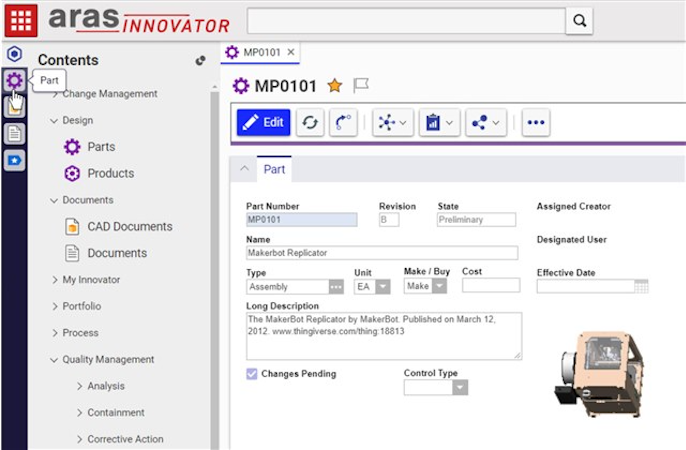Collapse the Design tree section
The height and width of the screenshot is (450, 686).
(54, 120)
